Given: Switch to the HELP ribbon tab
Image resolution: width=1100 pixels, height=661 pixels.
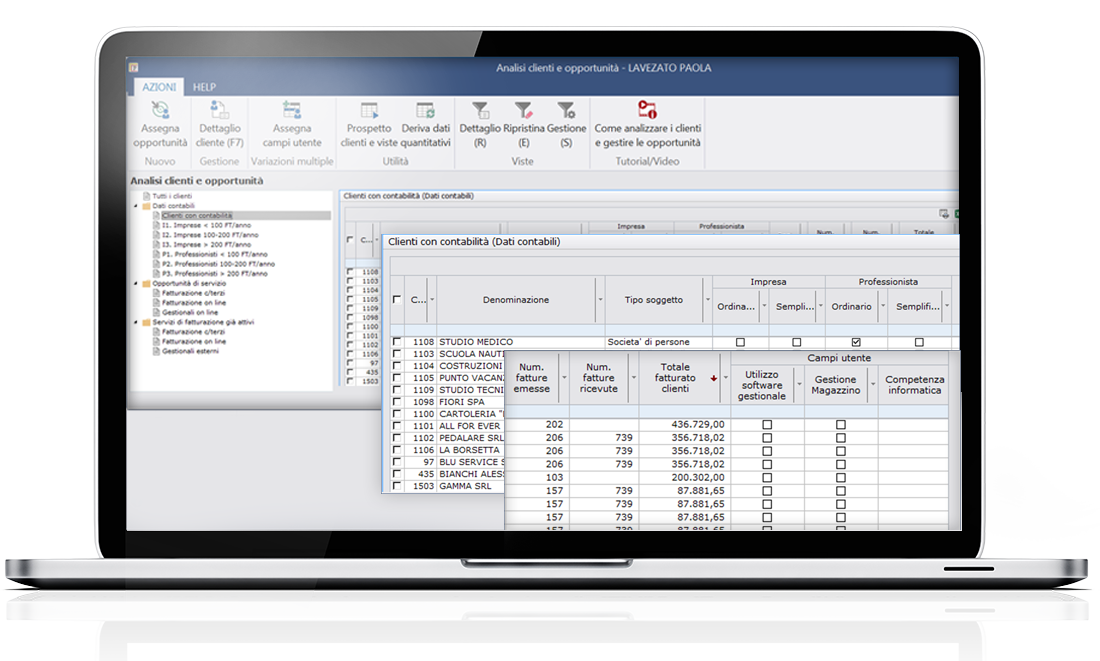Looking at the screenshot, I should click(x=204, y=87).
